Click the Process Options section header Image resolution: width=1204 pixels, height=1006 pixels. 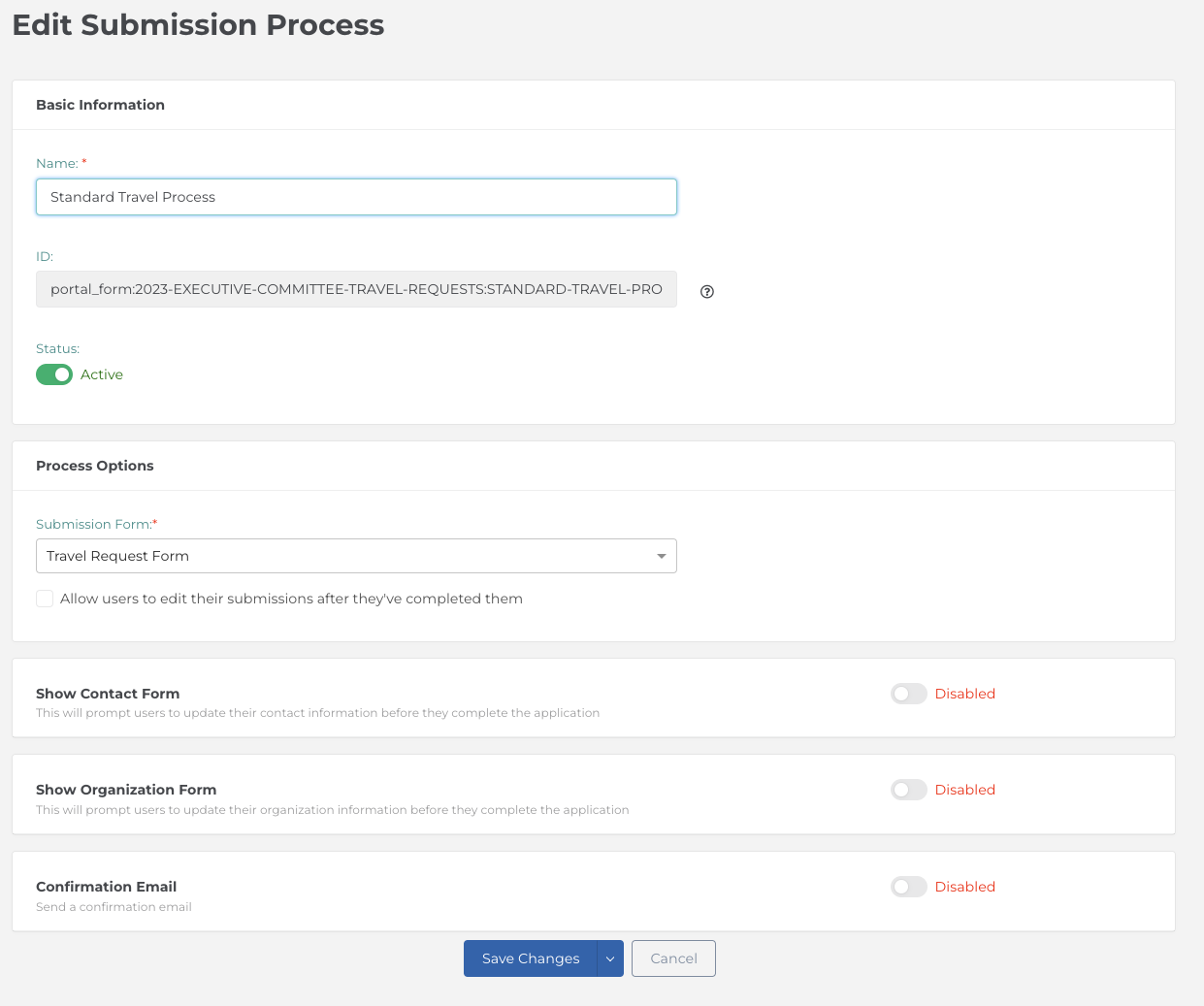coord(95,466)
